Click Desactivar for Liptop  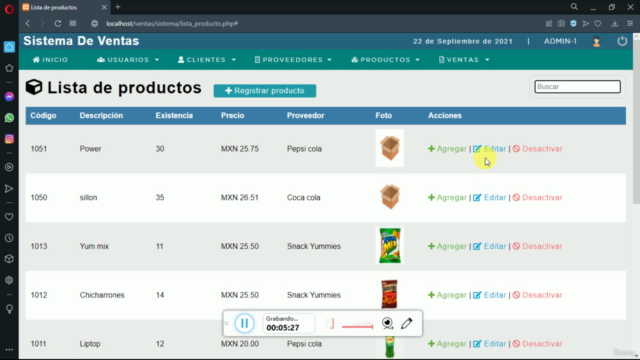coord(537,344)
